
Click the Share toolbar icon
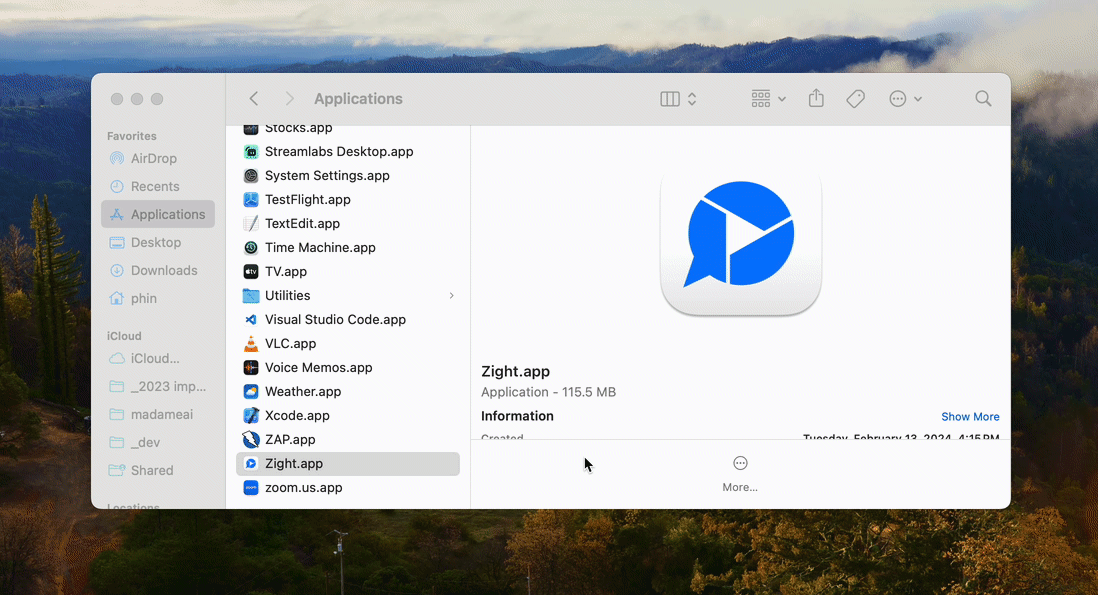tap(816, 99)
